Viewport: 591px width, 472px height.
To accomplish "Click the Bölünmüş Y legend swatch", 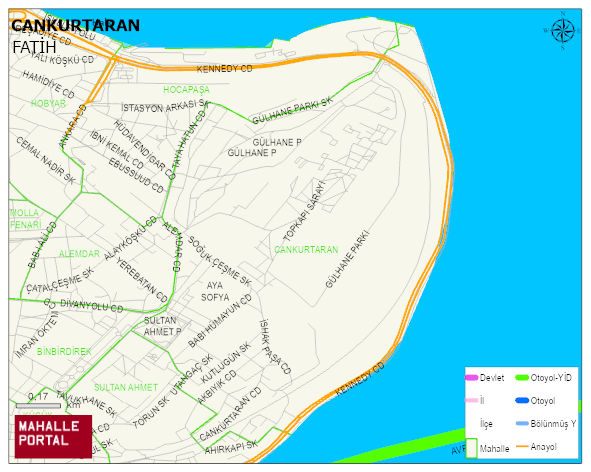I will (x=522, y=423).
